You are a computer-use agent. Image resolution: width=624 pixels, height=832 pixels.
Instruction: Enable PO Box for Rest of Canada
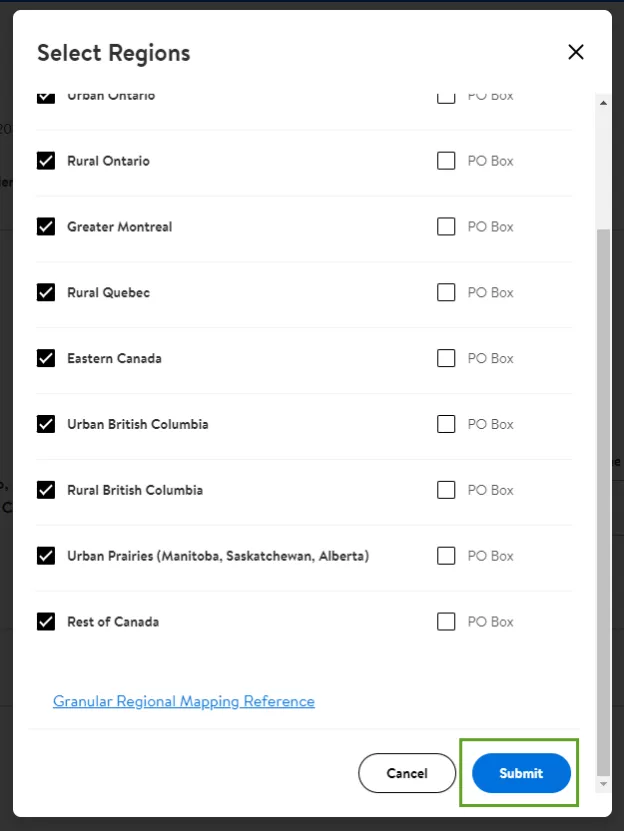446,622
